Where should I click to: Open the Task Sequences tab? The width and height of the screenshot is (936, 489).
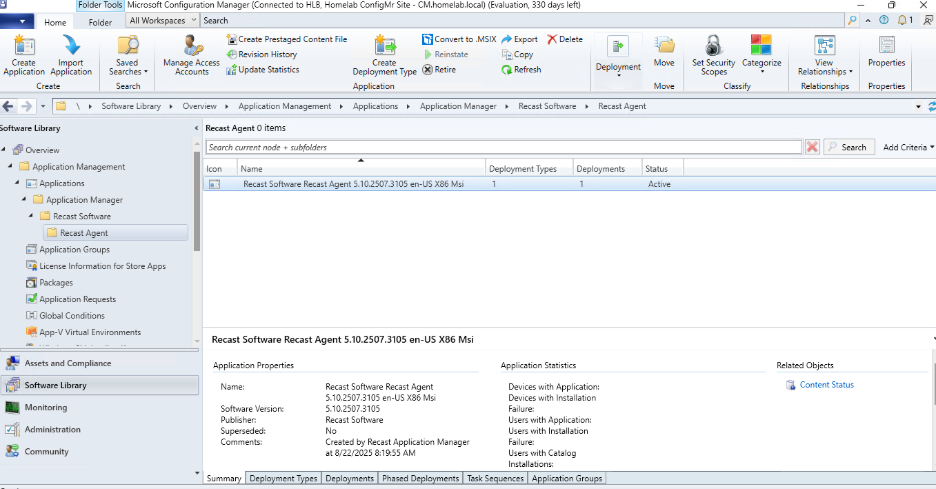point(495,478)
